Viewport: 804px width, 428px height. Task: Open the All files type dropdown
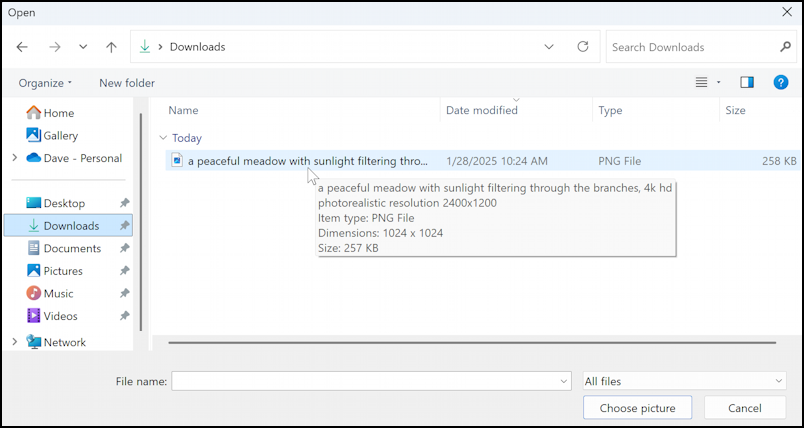pyautogui.click(x=684, y=381)
